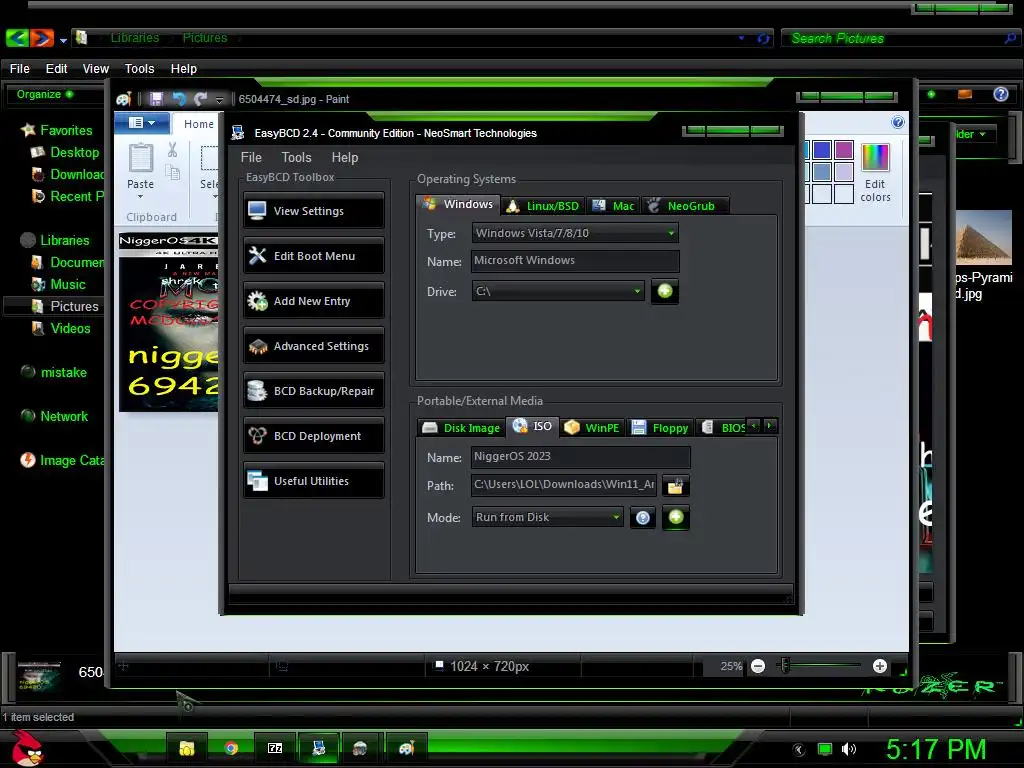
Task: Open Advanced Settings in EasyBCD
Action: (313, 345)
